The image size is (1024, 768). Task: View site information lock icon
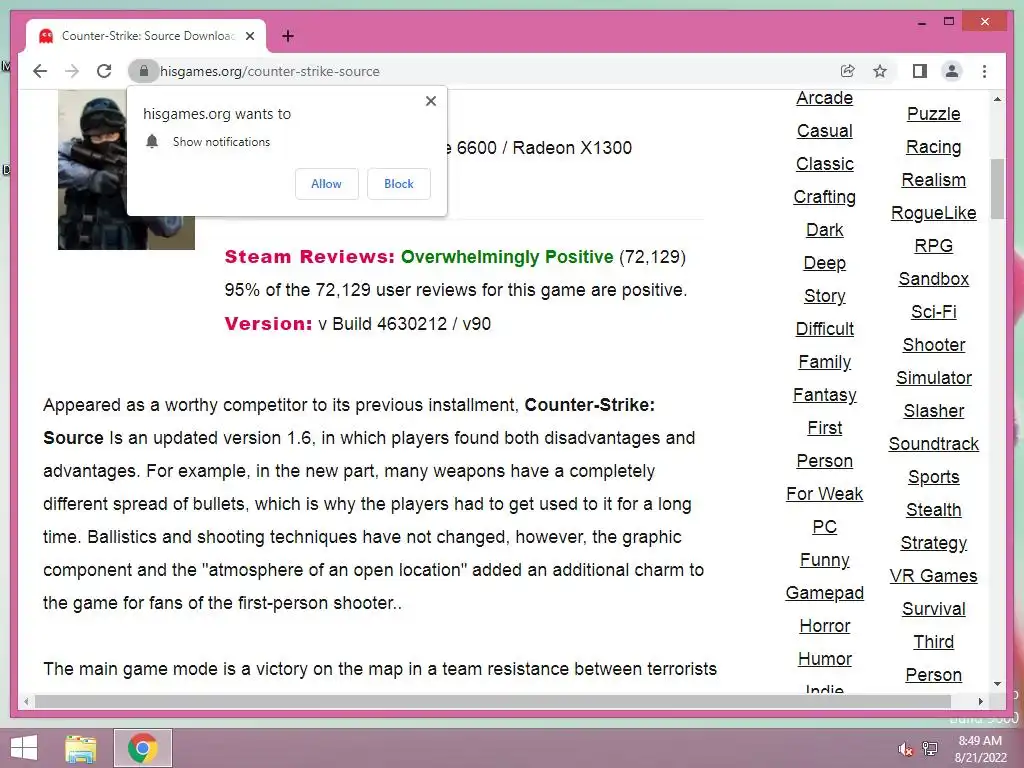pos(144,71)
